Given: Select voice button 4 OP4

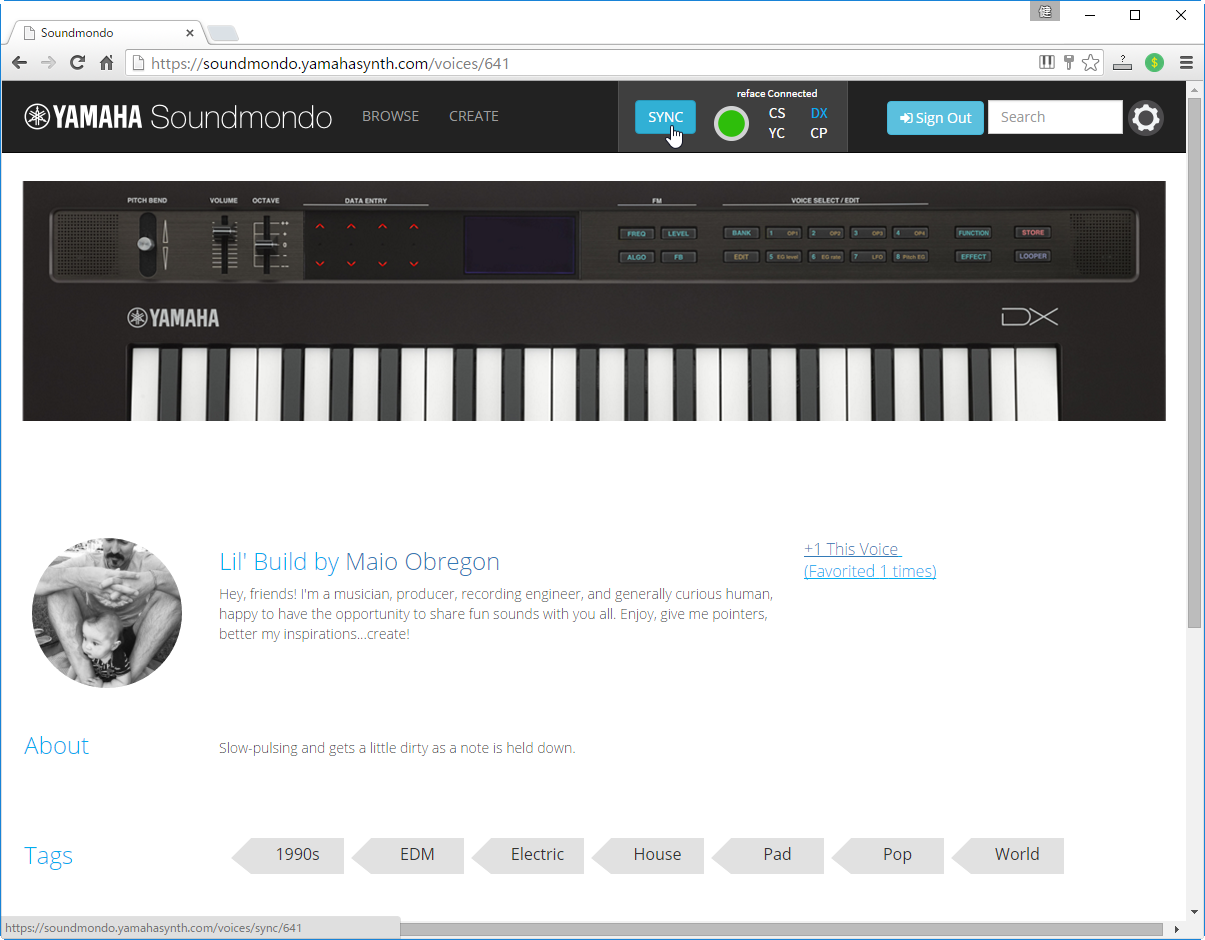Looking at the screenshot, I should [910, 233].
